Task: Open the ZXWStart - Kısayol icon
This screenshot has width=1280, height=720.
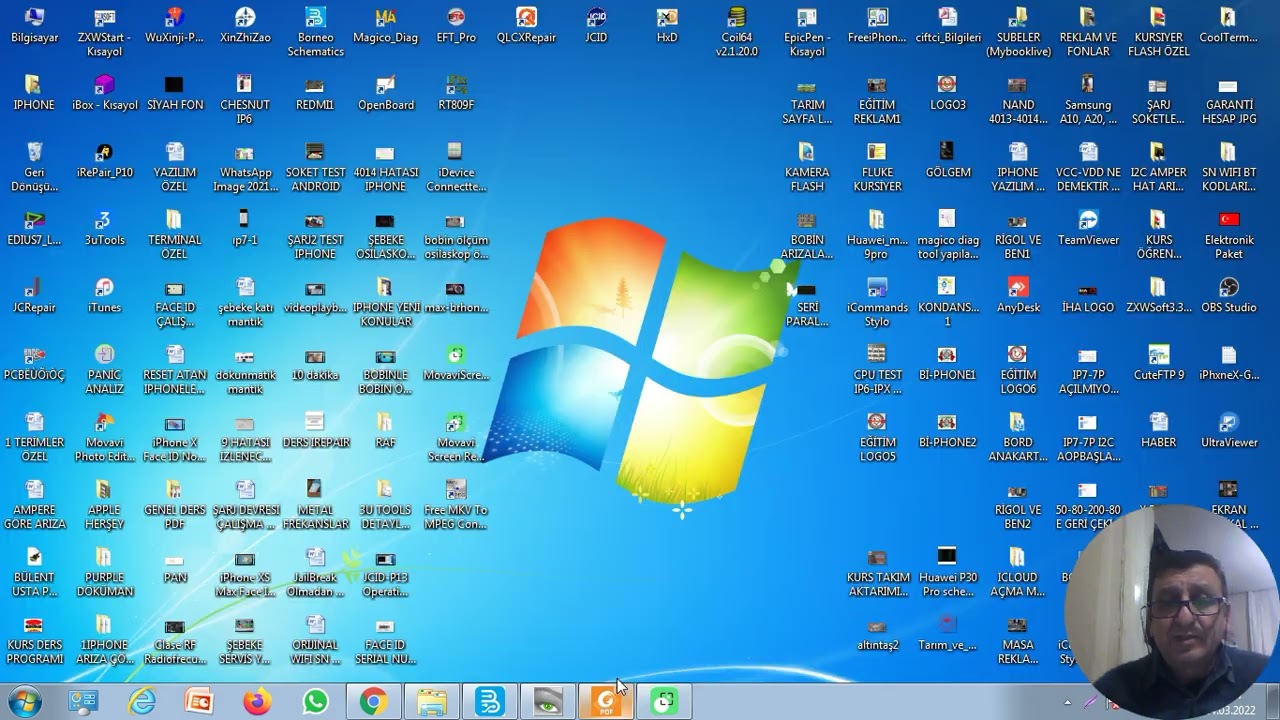Action: [x=104, y=32]
